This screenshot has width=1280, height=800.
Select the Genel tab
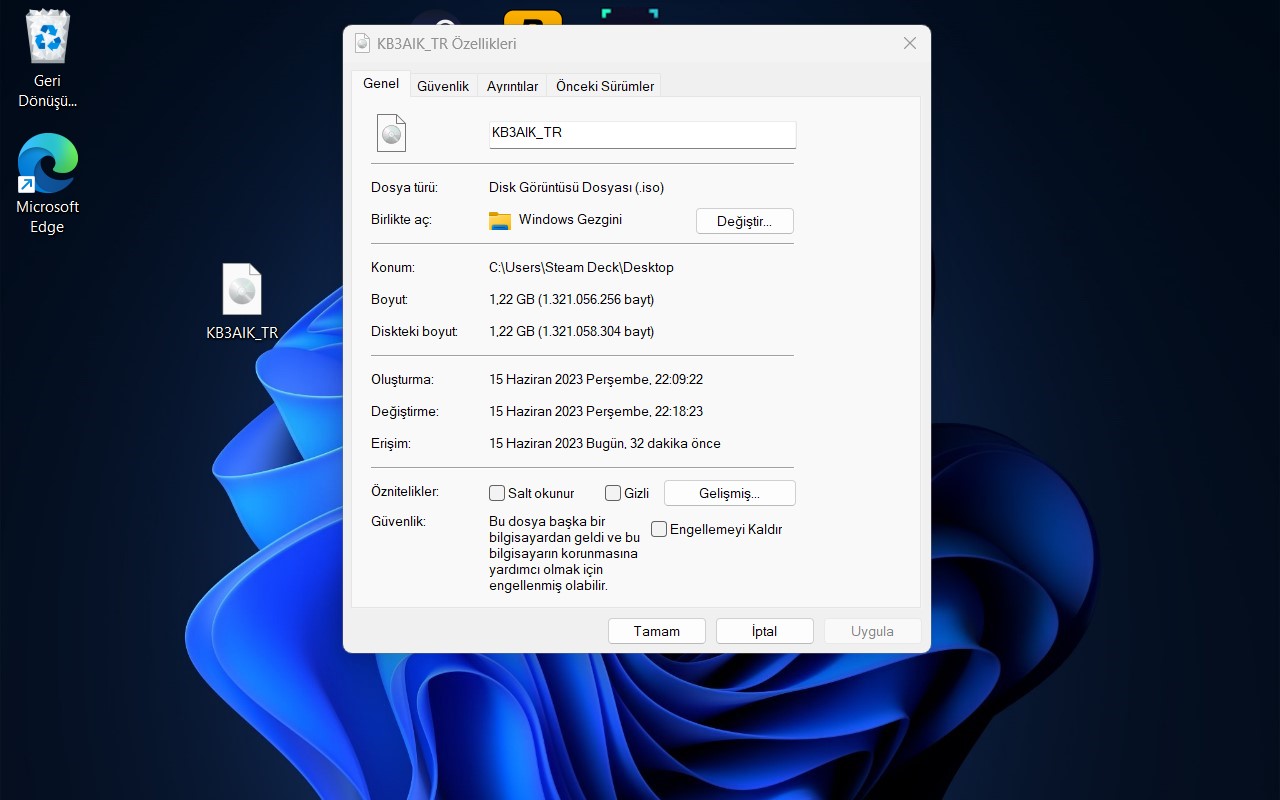(x=381, y=84)
